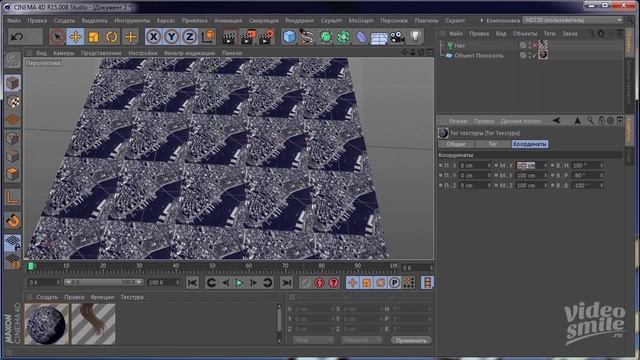Switch to Координаты tab
The height and width of the screenshot is (360, 640).
[530, 144]
